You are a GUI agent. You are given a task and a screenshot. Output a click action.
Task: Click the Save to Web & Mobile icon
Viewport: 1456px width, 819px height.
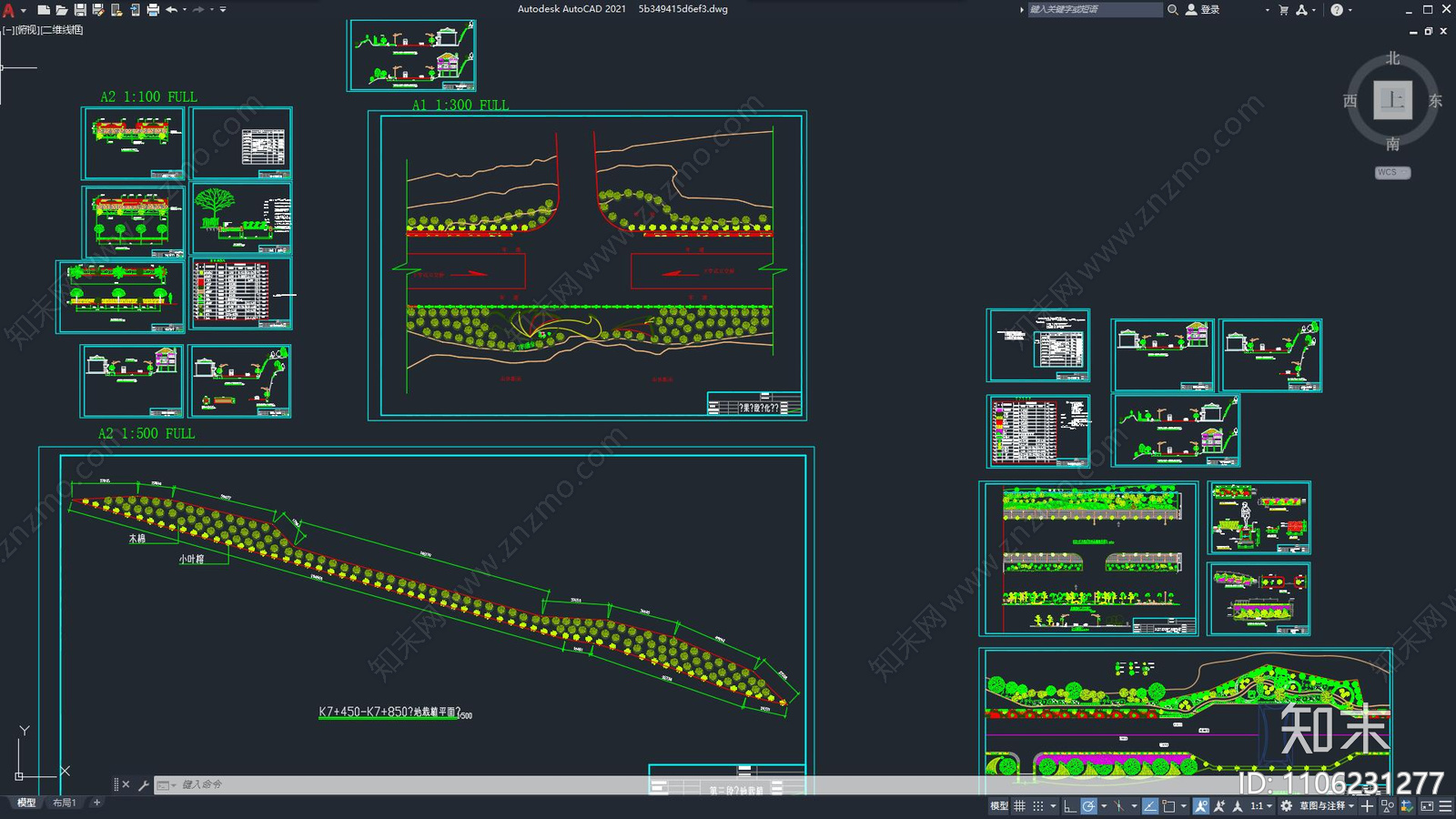click(x=136, y=10)
